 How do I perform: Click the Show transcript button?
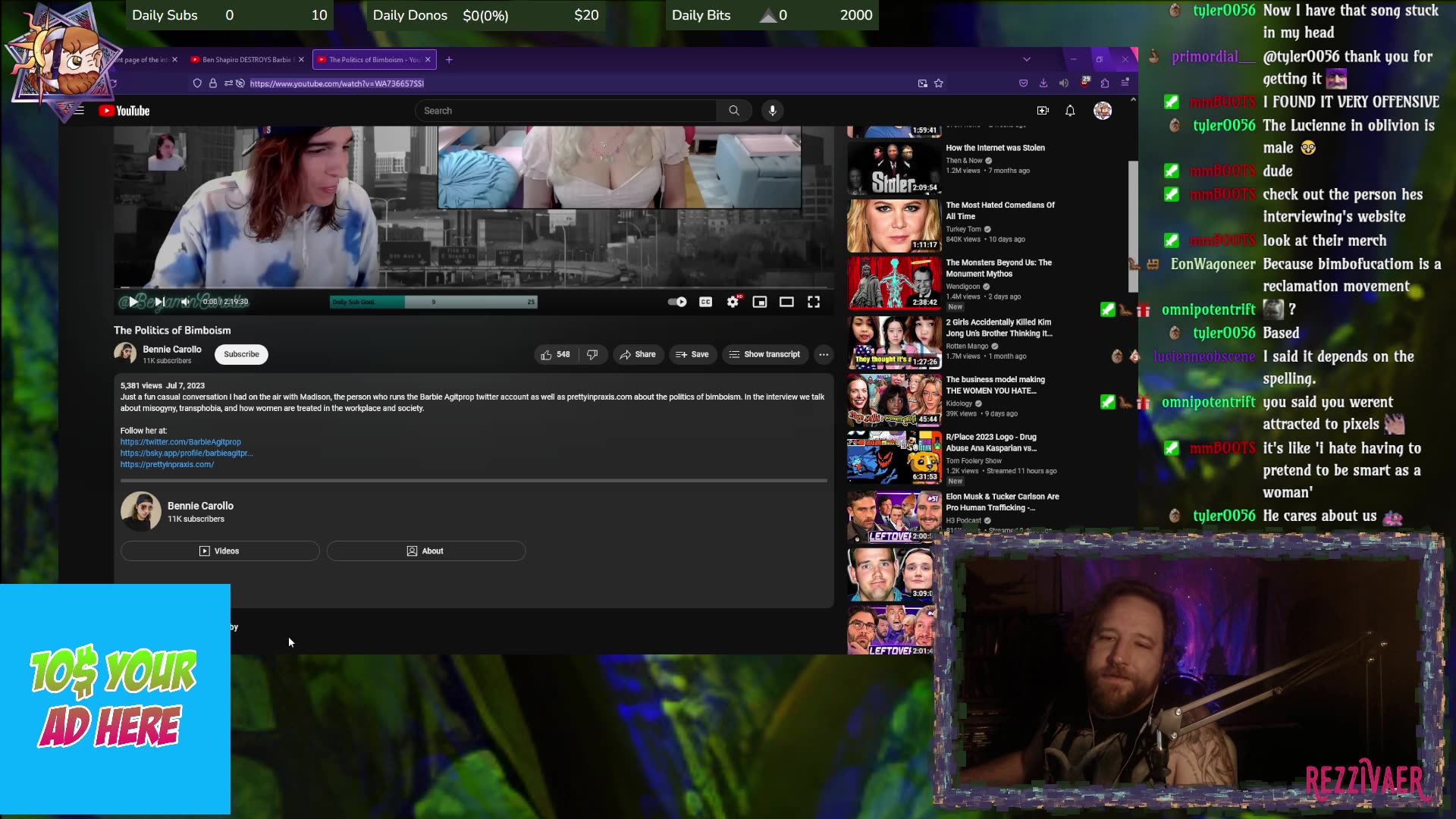coord(764,354)
